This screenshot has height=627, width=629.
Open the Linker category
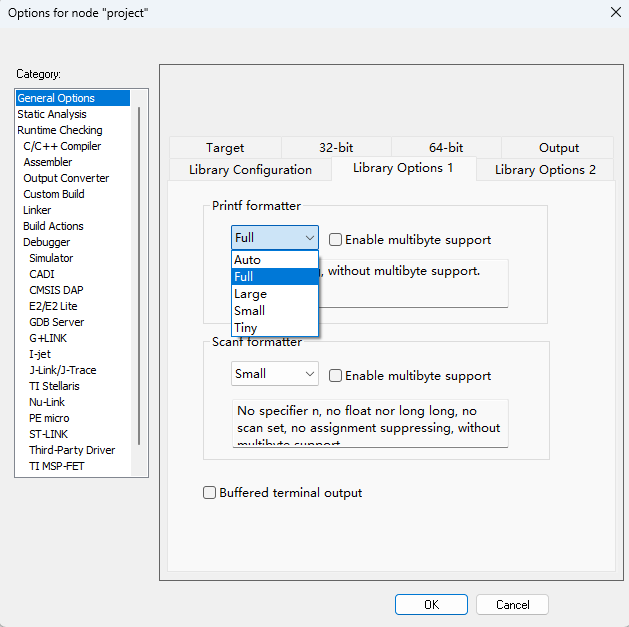37,210
